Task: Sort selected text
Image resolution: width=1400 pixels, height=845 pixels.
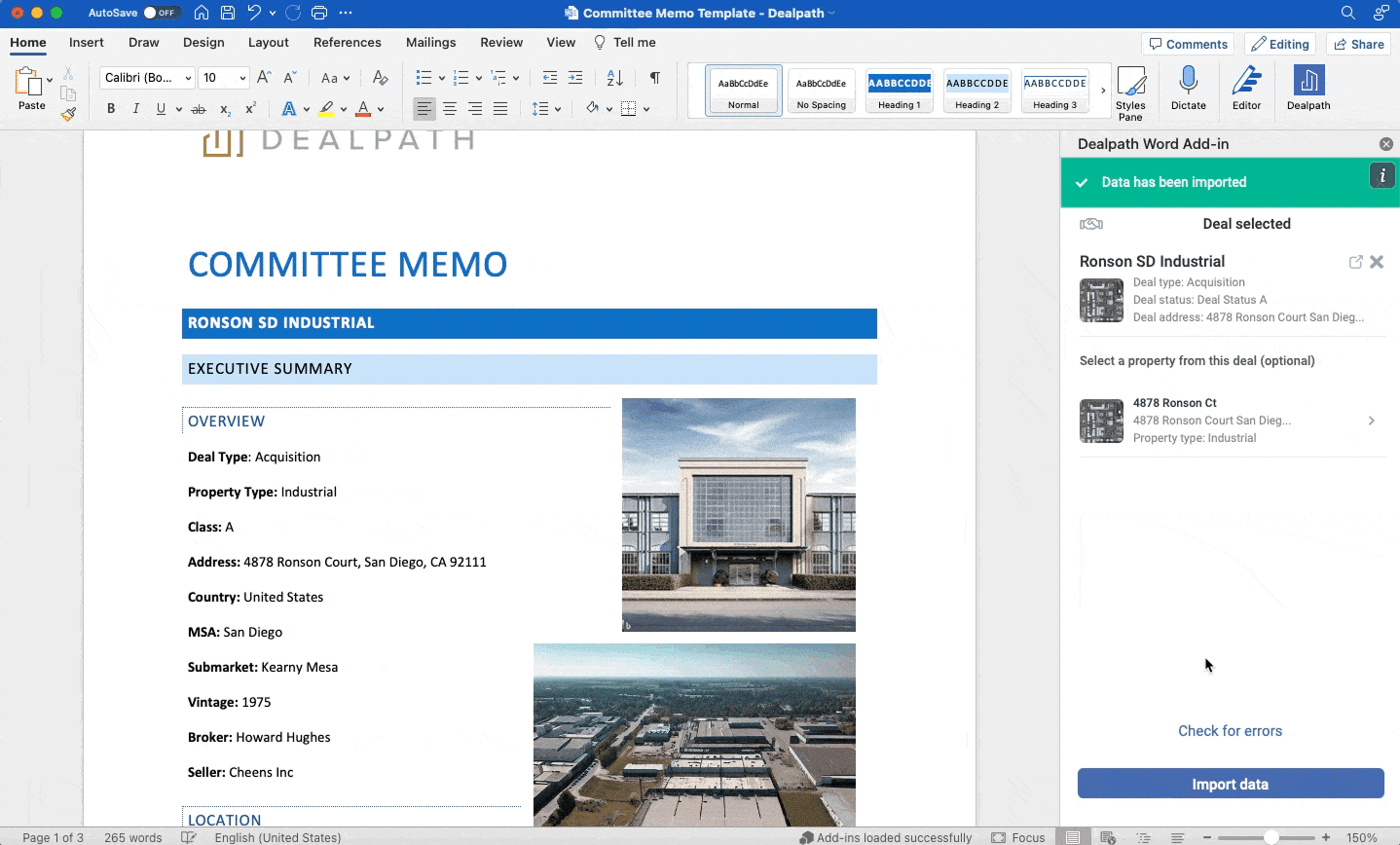Action: 615,78
